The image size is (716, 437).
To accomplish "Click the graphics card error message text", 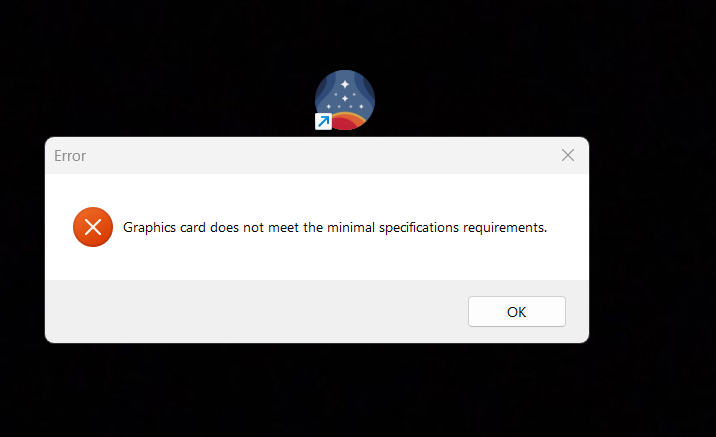I will coord(335,227).
